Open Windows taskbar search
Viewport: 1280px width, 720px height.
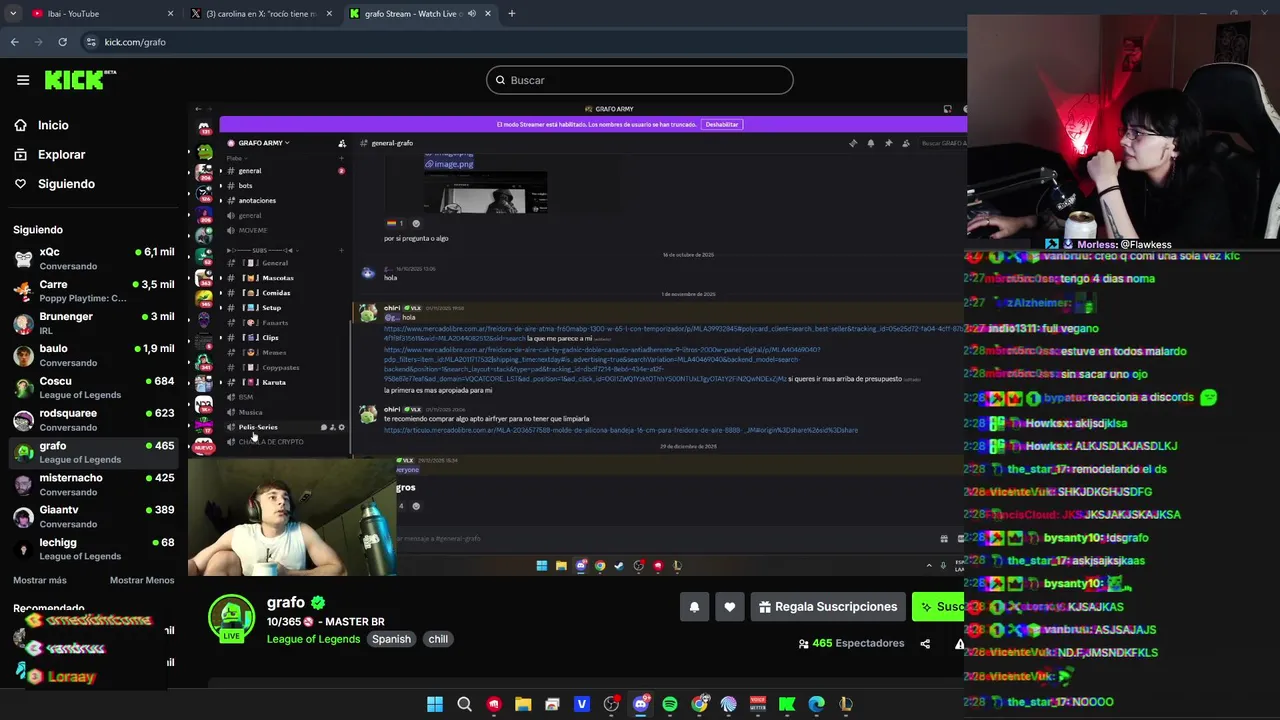tap(464, 704)
